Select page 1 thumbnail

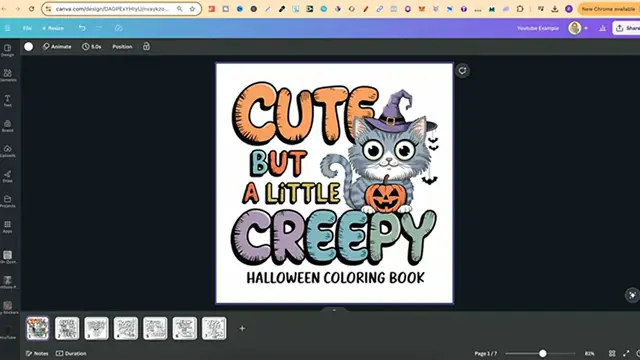point(38,328)
